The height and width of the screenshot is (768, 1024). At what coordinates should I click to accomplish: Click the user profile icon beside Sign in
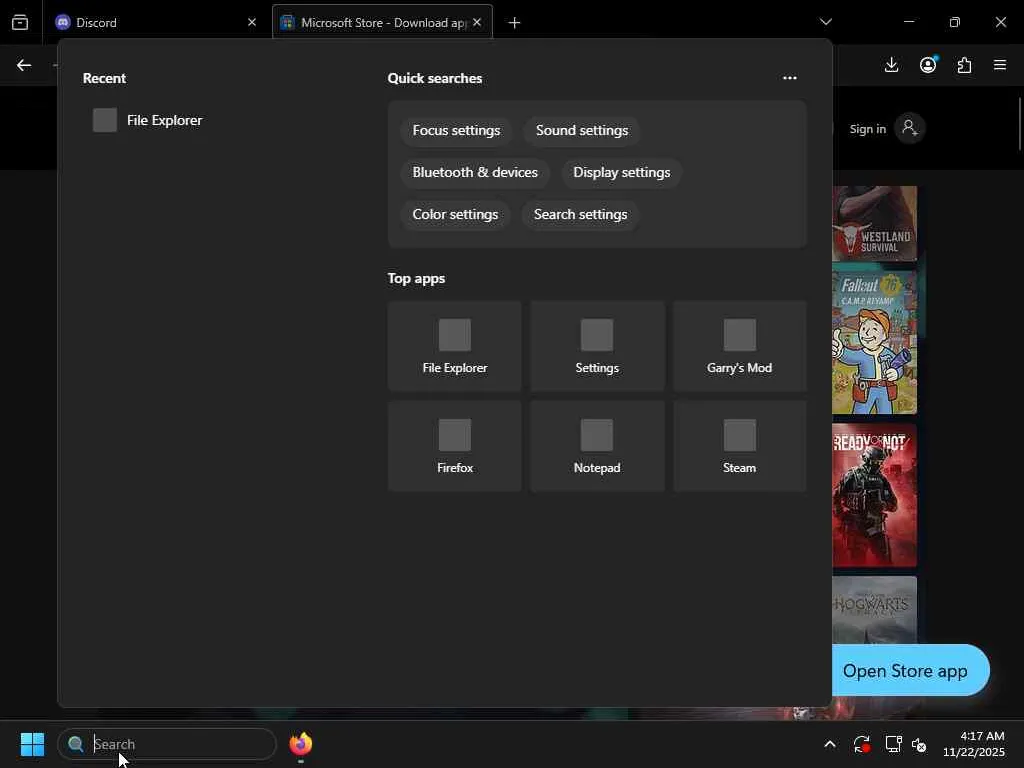(910, 128)
